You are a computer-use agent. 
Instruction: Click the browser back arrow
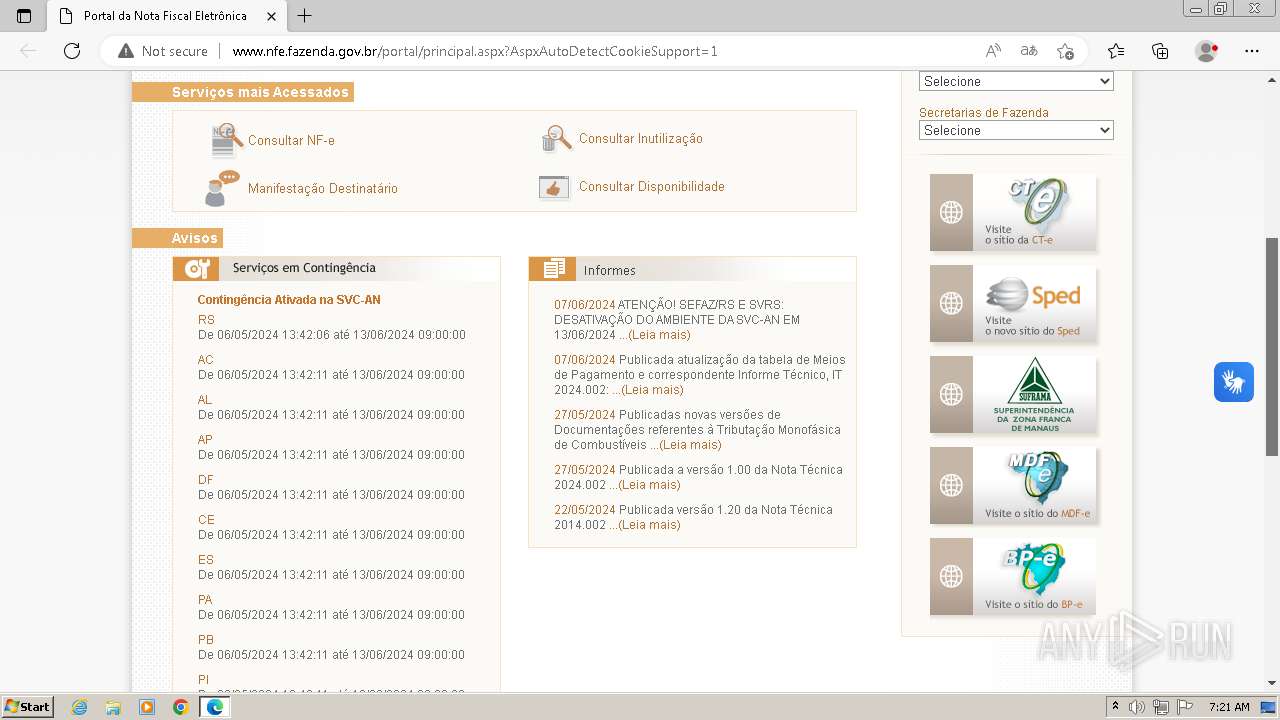coord(28,51)
